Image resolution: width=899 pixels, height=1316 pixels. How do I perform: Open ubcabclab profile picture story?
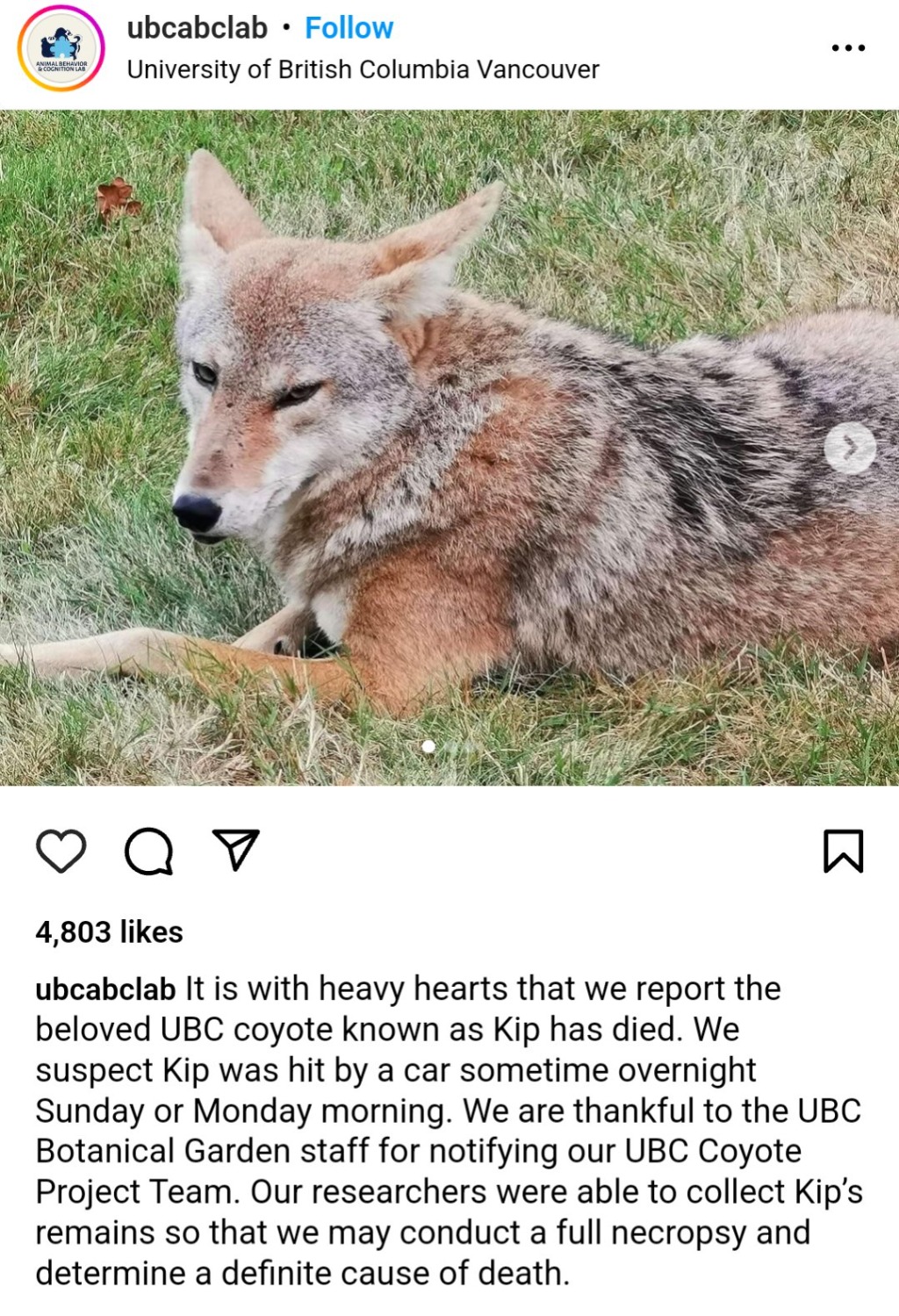tap(61, 48)
